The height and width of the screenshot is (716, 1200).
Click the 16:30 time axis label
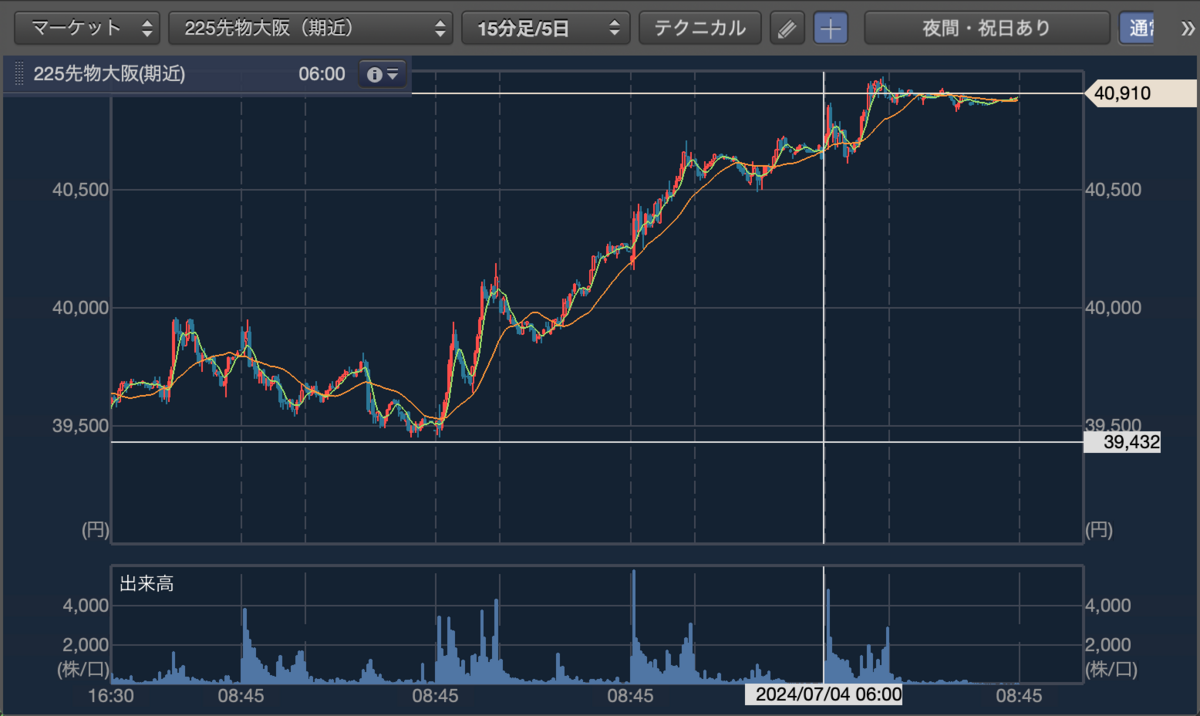click(x=112, y=694)
